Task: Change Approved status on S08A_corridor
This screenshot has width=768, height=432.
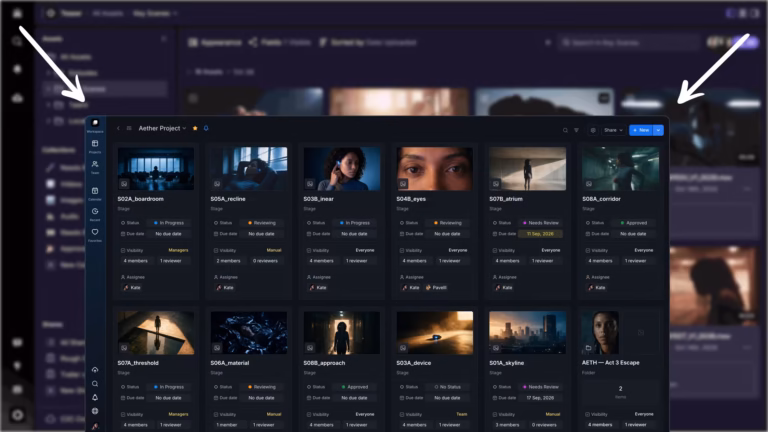Action: click(633, 223)
